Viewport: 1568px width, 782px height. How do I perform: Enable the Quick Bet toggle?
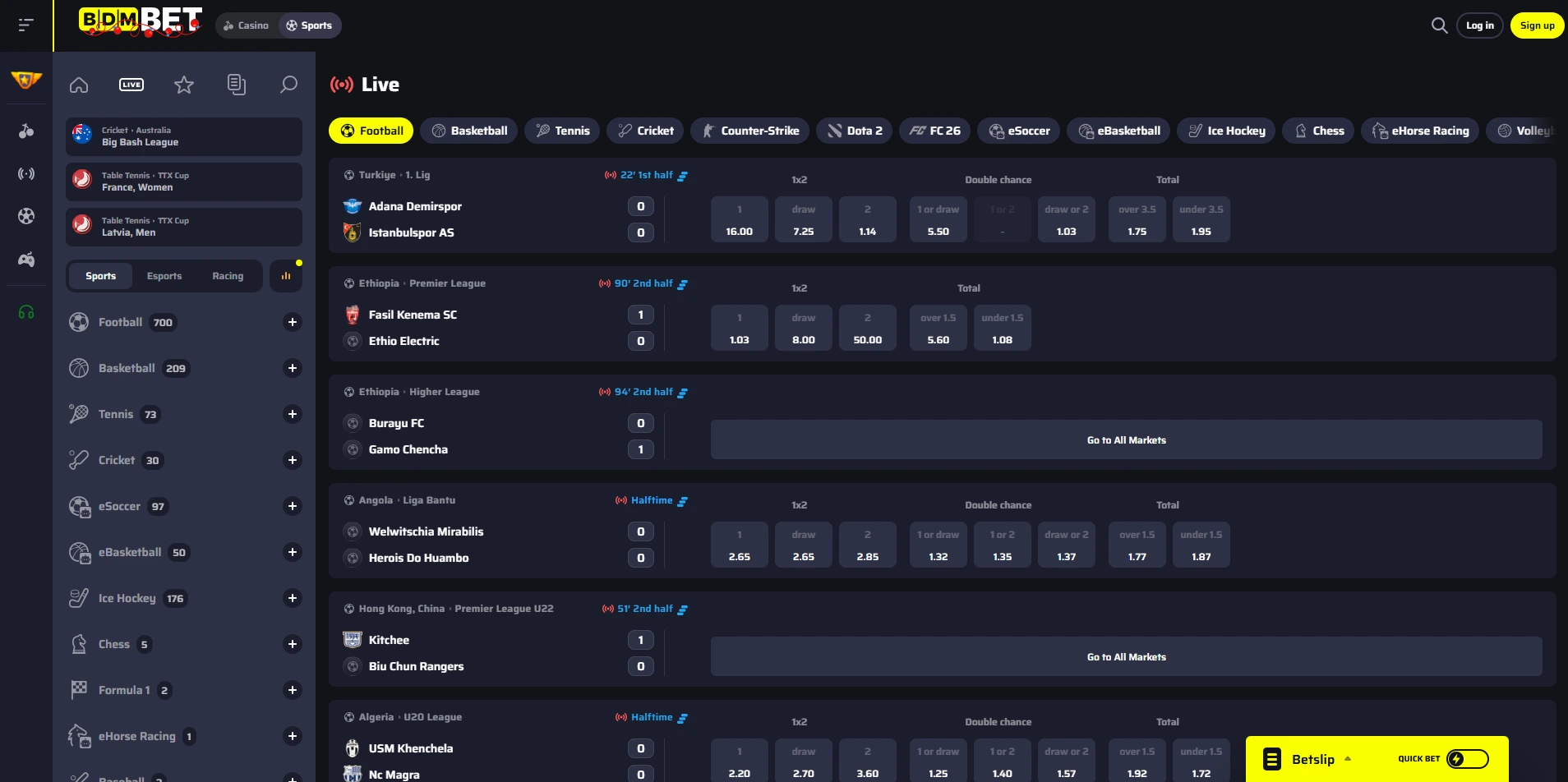[x=1467, y=759]
